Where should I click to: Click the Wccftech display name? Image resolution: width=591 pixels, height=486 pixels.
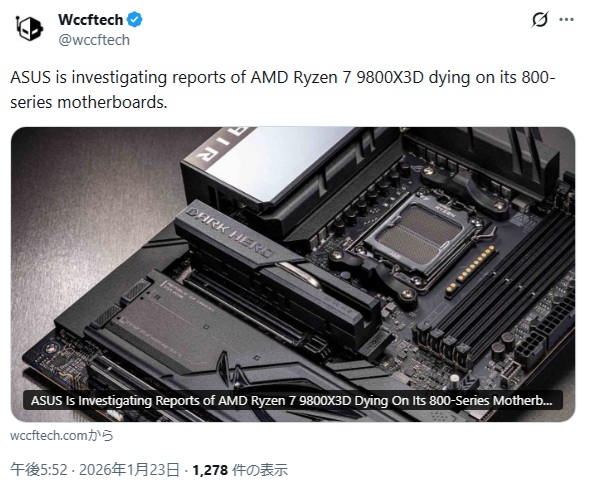pyautogui.click(x=90, y=20)
